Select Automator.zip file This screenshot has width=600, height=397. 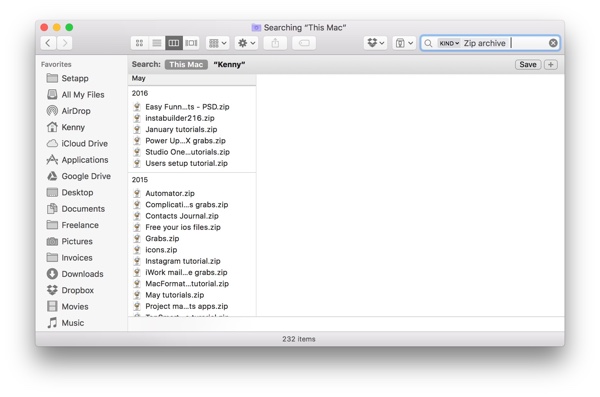coord(170,193)
